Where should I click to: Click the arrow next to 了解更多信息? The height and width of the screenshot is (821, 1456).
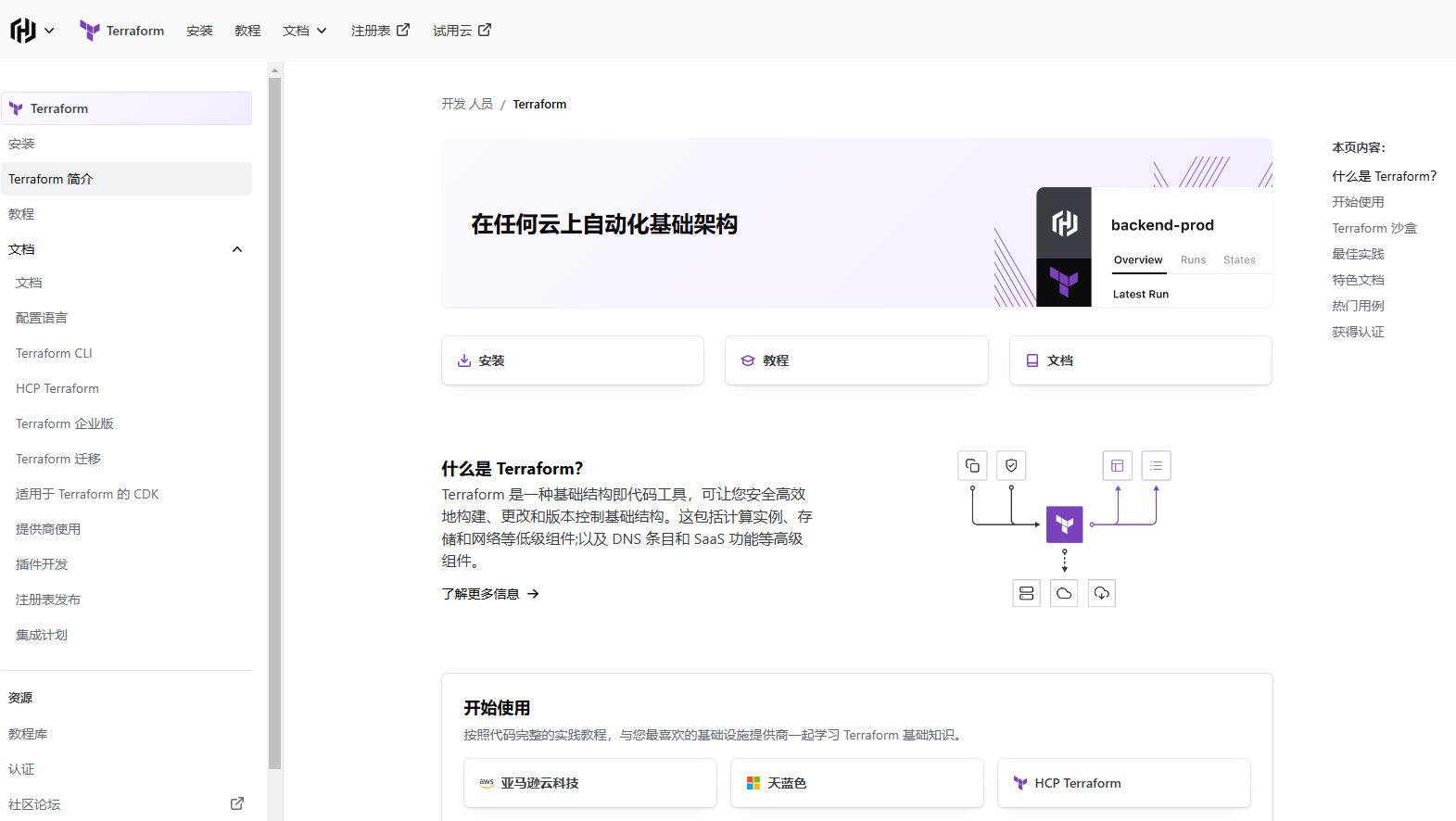pos(533,594)
